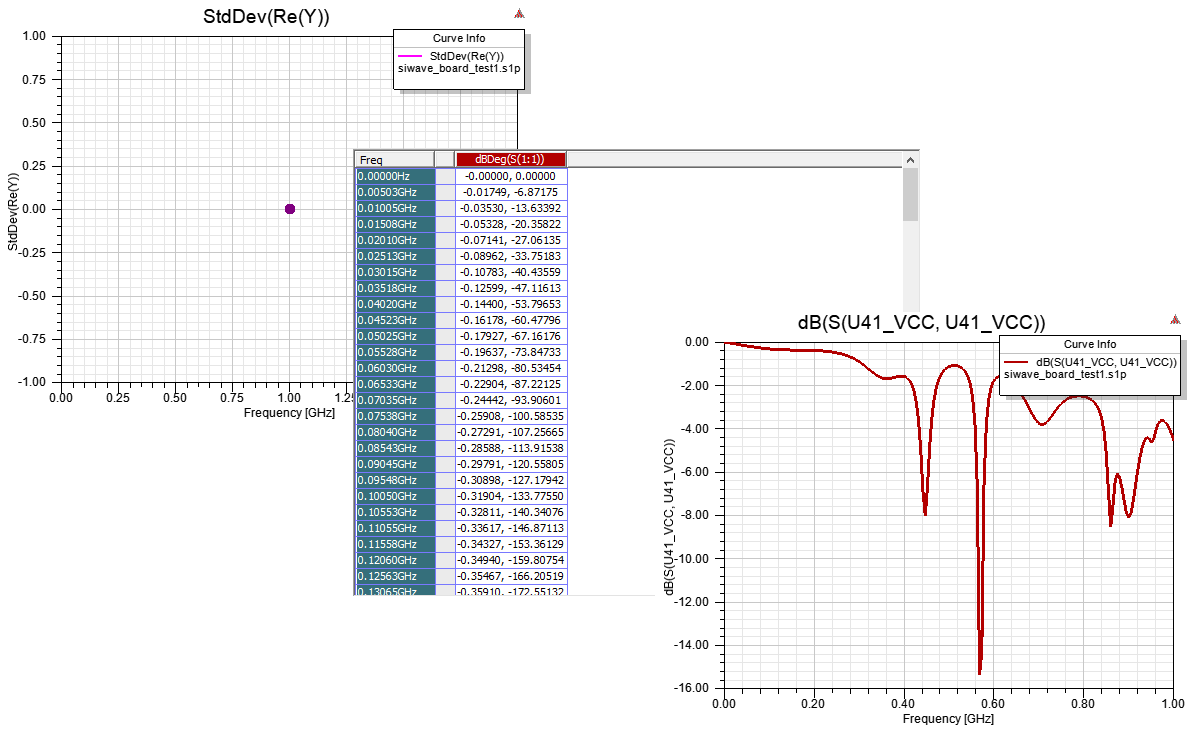Click the Frequency [GHz] label under dB(S) plot
This screenshot has height=741, width=1199.
point(948,719)
